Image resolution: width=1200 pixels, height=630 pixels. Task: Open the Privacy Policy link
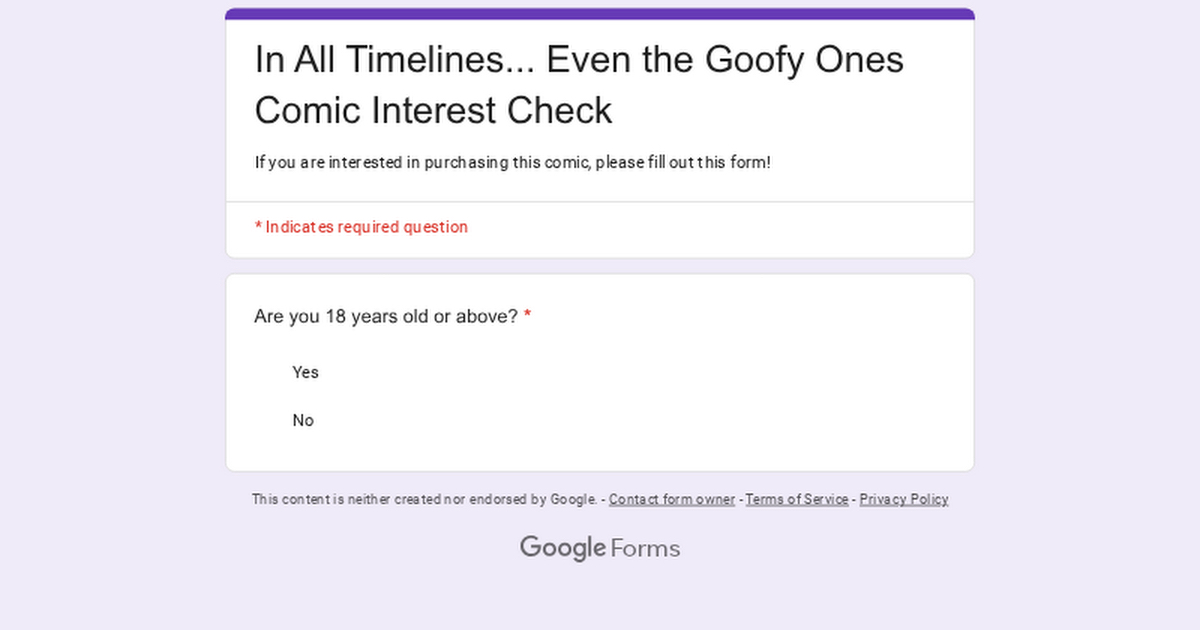coord(903,499)
